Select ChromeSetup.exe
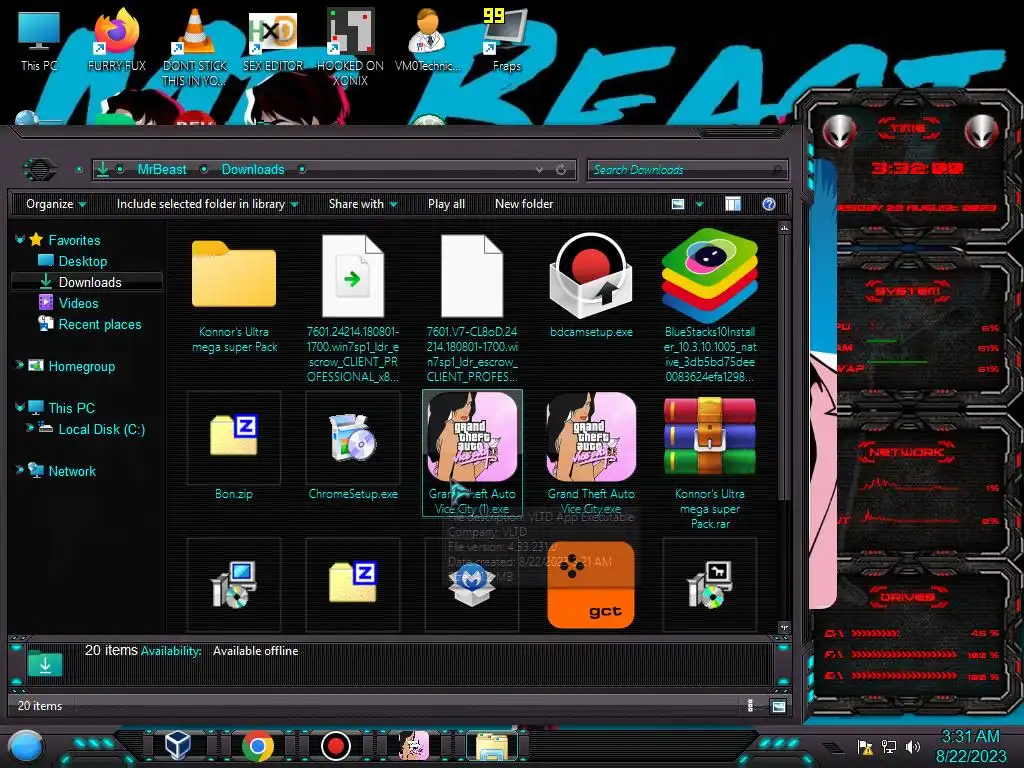The height and width of the screenshot is (768, 1024). click(353, 447)
